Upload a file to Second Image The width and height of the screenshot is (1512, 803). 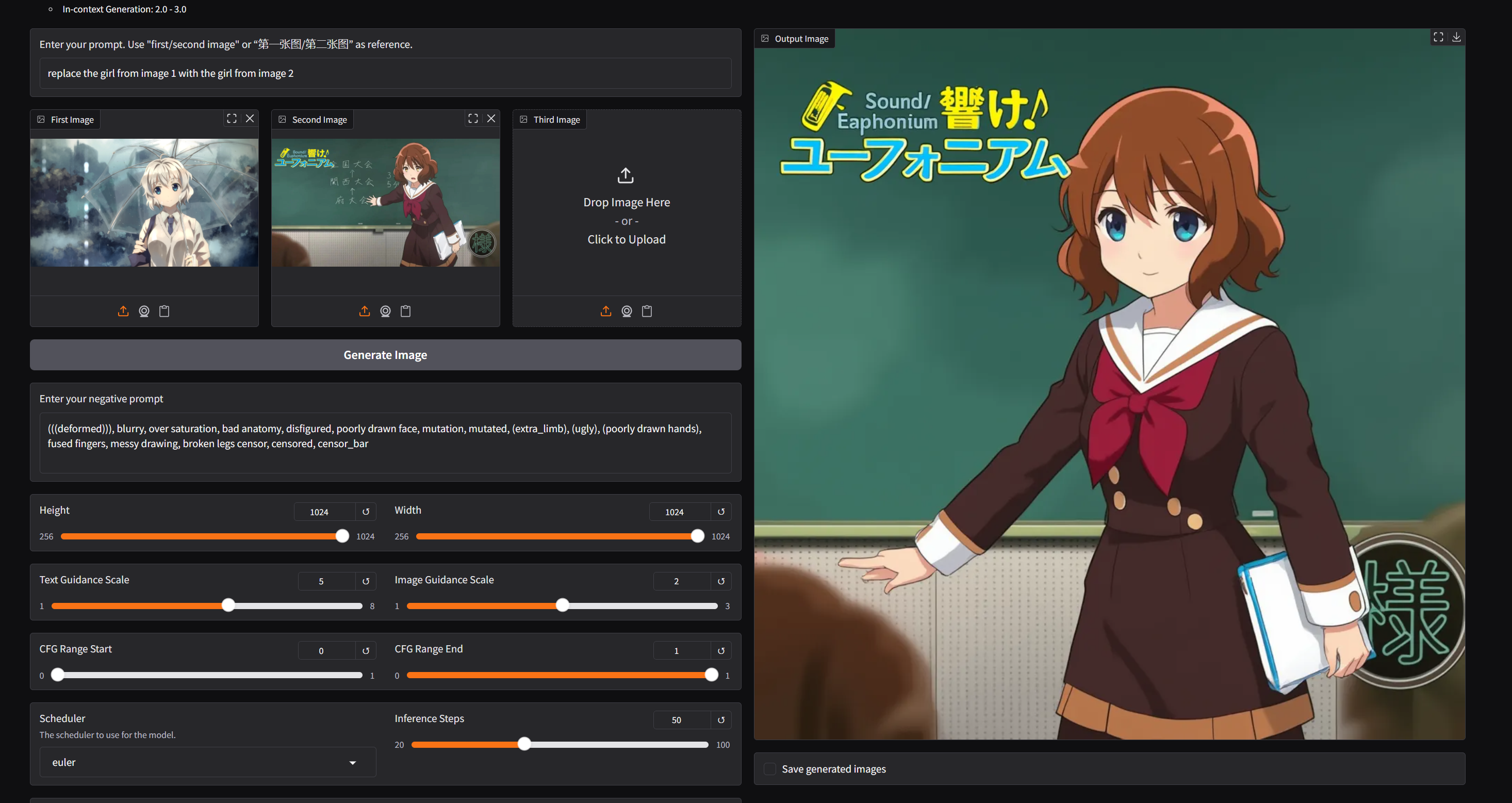365,311
